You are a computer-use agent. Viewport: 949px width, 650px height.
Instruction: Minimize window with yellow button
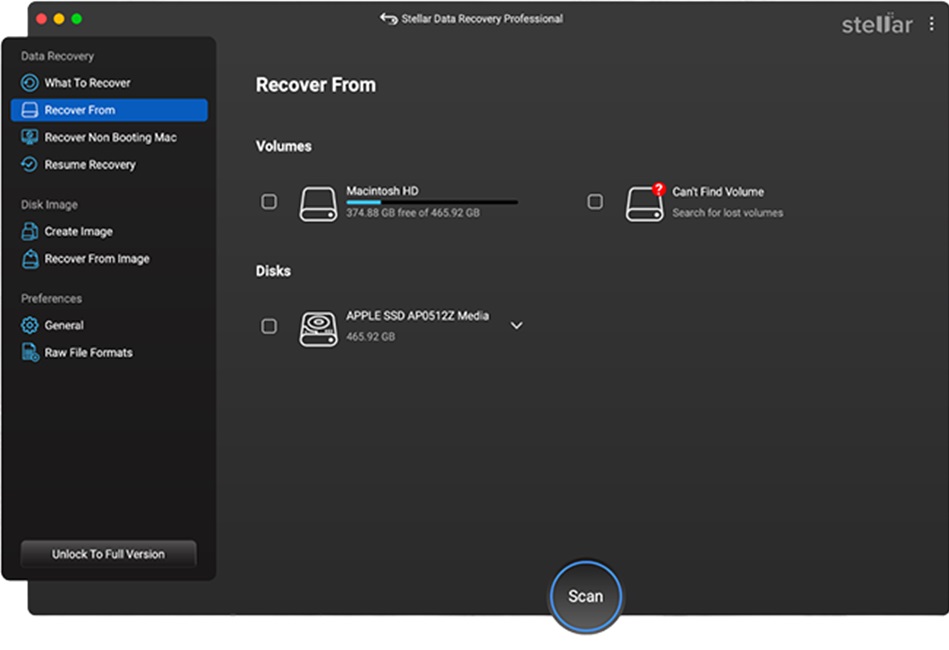[x=59, y=19]
